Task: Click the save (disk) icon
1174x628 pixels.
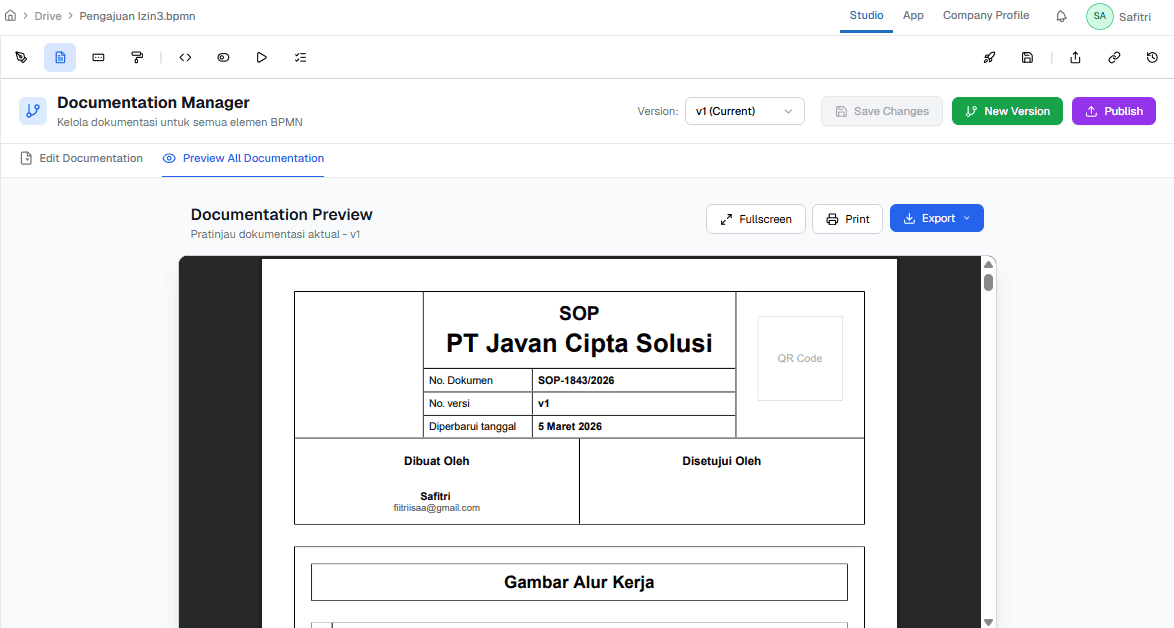Action: point(1027,57)
